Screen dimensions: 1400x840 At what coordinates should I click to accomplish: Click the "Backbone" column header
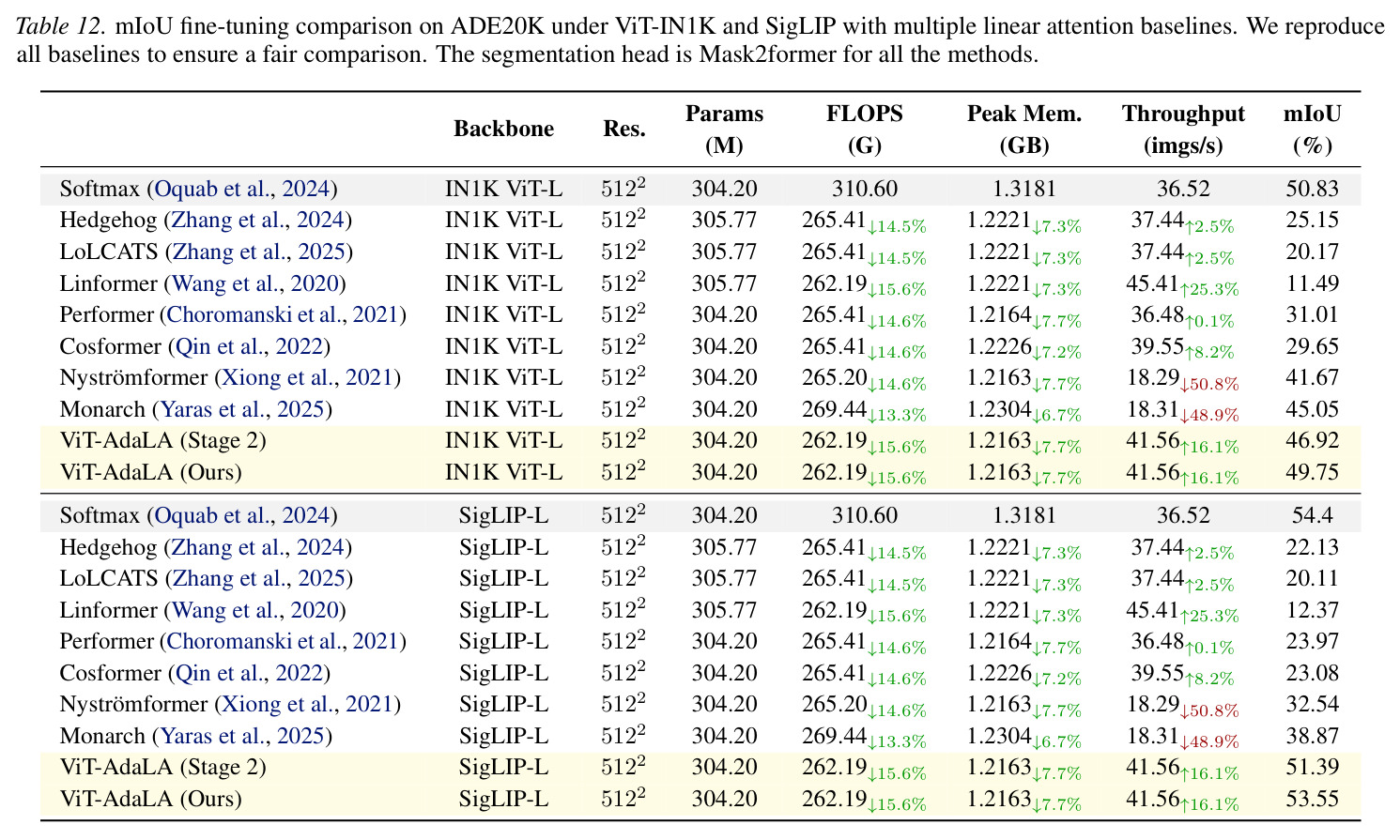tap(504, 129)
